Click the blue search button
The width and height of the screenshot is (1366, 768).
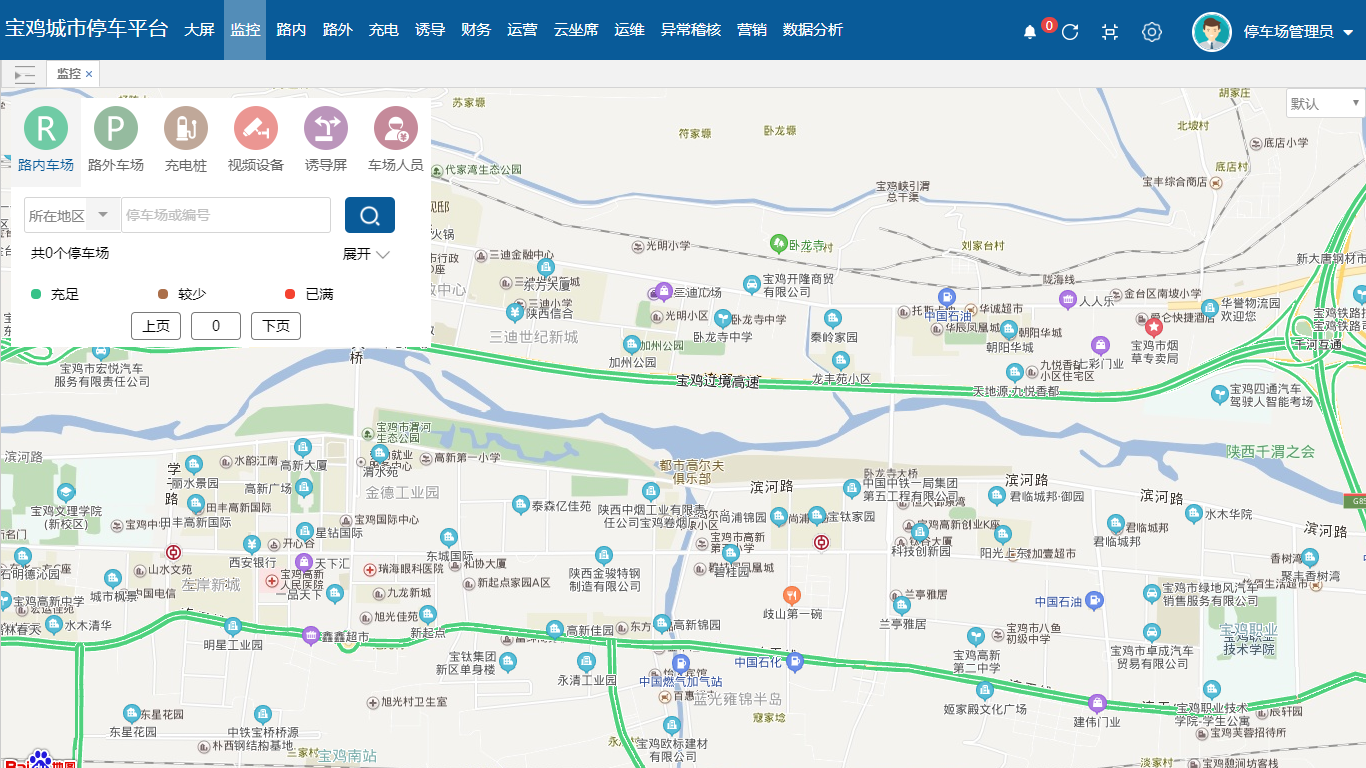370,215
